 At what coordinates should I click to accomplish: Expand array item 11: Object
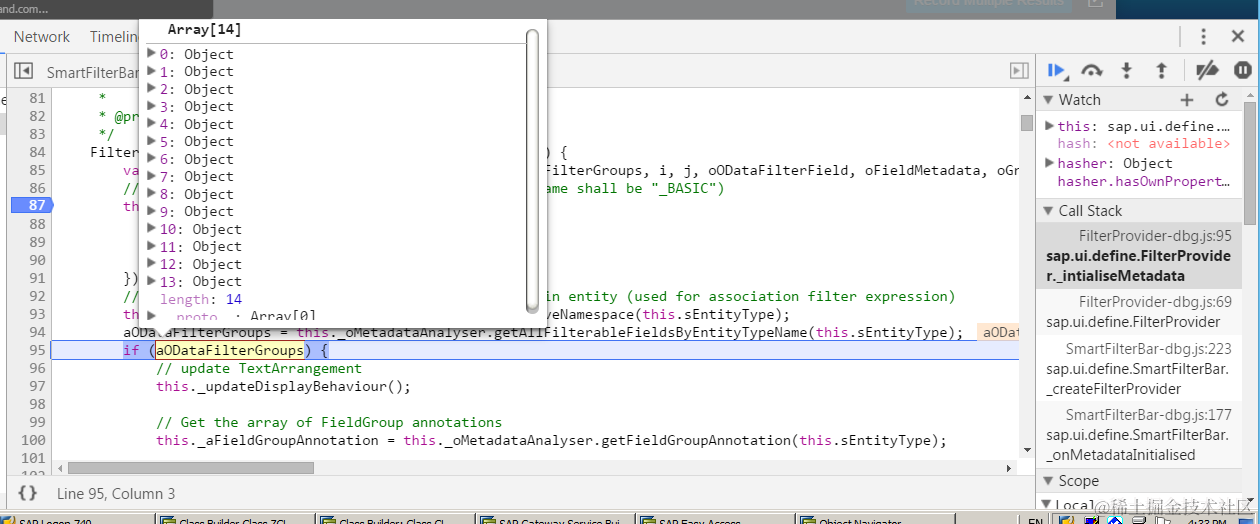click(152, 246)
